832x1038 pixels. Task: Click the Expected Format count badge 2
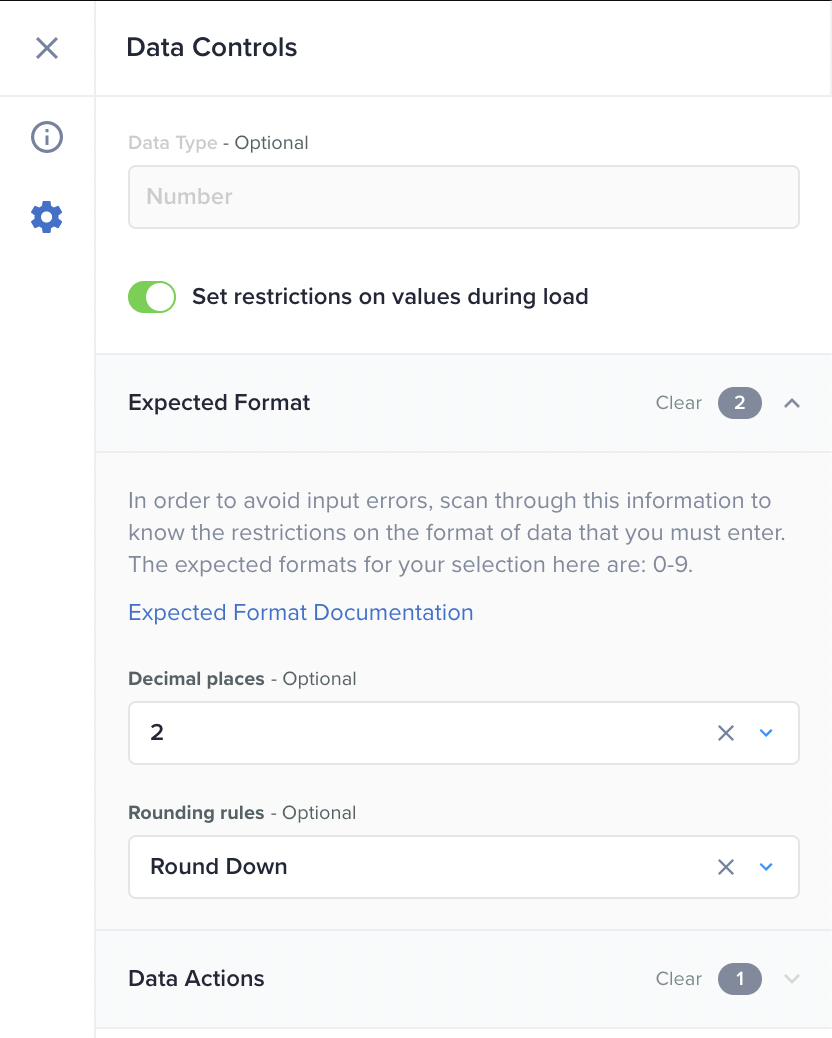click(x=739, y=403)
